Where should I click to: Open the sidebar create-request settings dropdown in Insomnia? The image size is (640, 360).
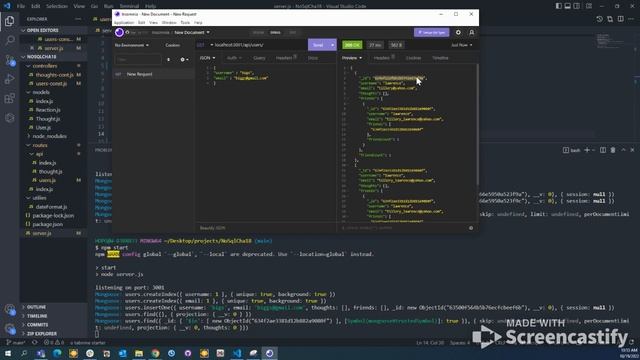click(x=184, y=60)
